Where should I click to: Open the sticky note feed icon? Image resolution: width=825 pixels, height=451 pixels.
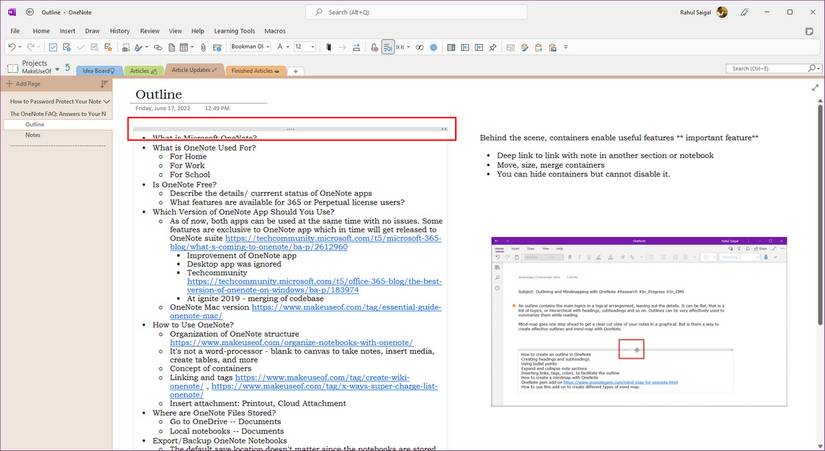click(x=809, y=32)
